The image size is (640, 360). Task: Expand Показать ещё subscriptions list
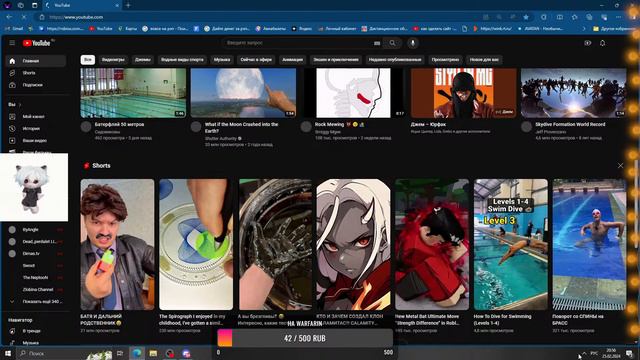pyautogui.click(x=36, y=302)
